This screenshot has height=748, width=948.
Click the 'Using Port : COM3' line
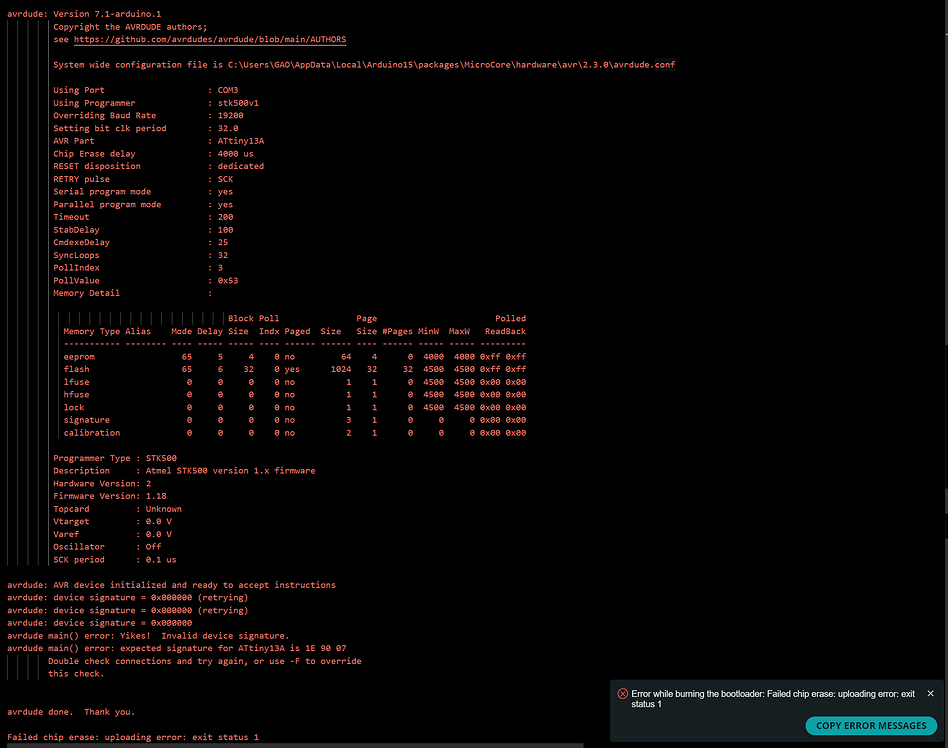pyautogui.click(x=146, y=90)
